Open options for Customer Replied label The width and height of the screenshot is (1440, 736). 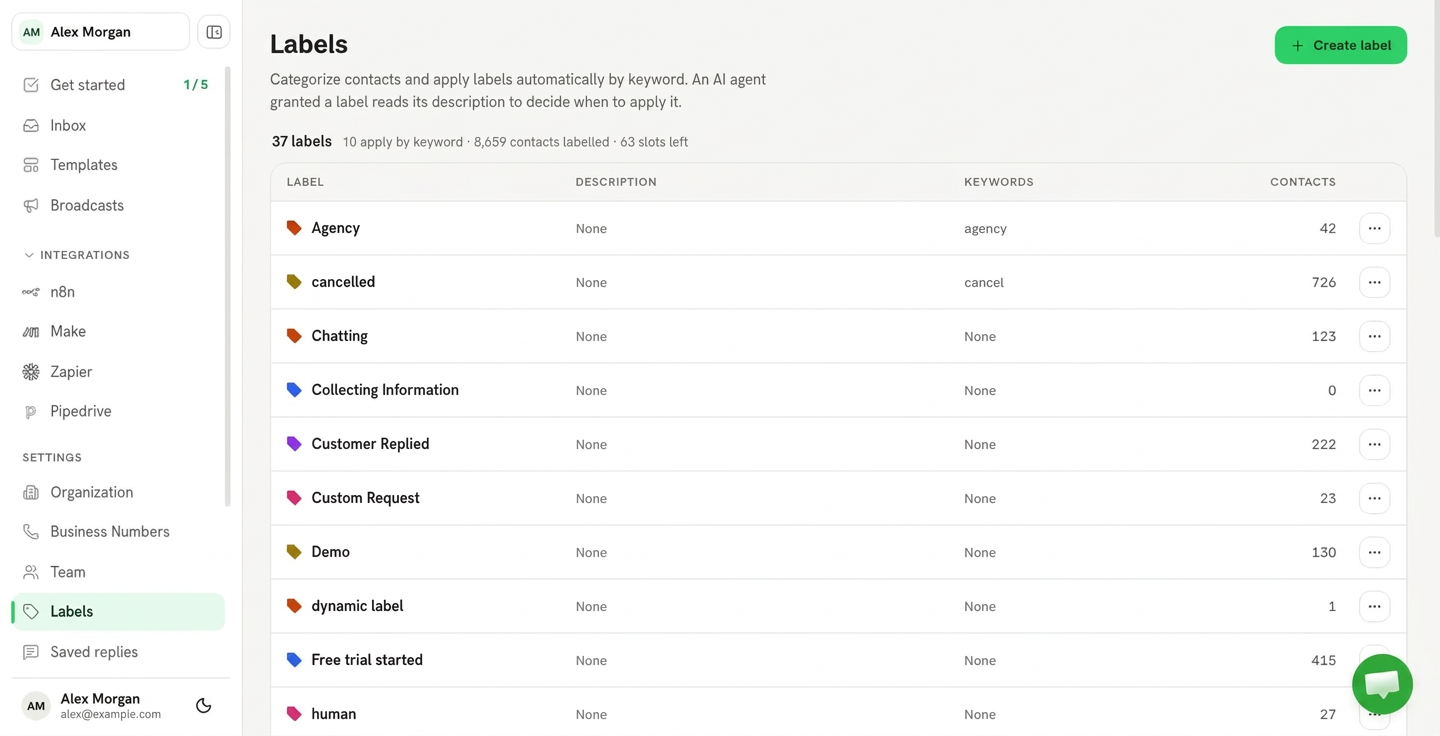1374,444
